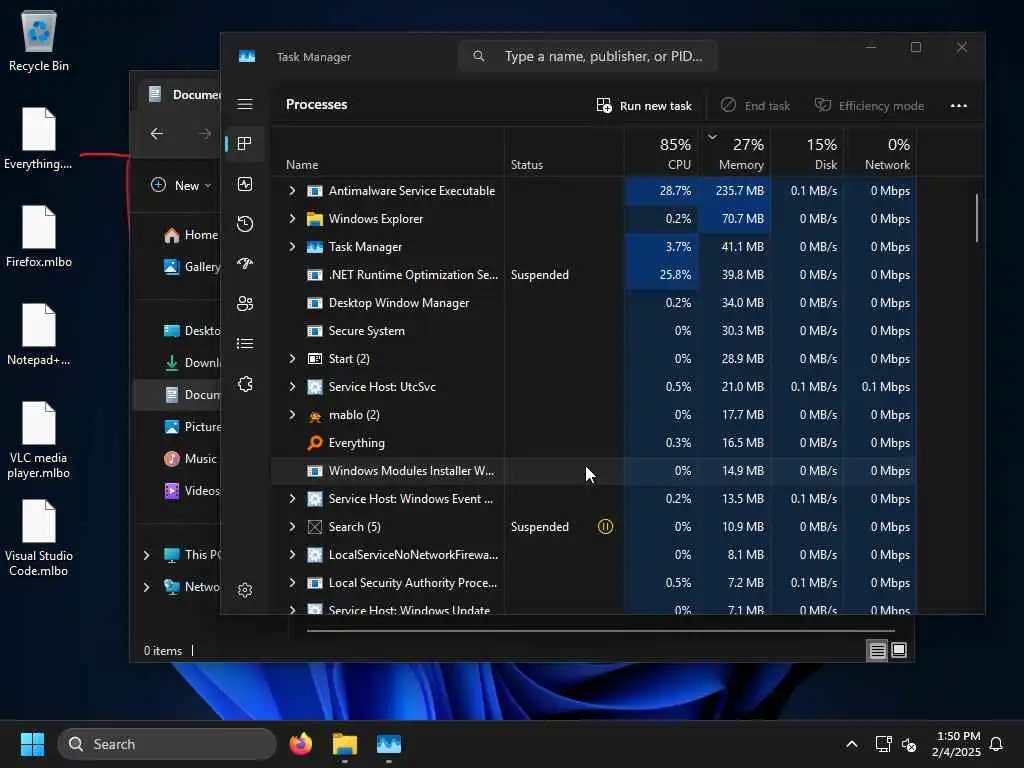Select the Processes page icon in sidebar
Viewport: 1024px width, 768px height.
point(245,144)
